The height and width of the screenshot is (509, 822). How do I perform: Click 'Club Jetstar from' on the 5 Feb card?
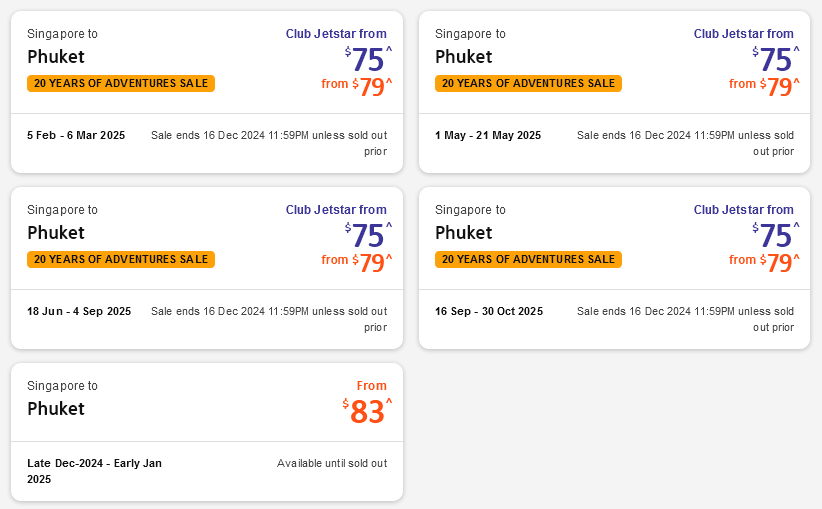(336, 34)
